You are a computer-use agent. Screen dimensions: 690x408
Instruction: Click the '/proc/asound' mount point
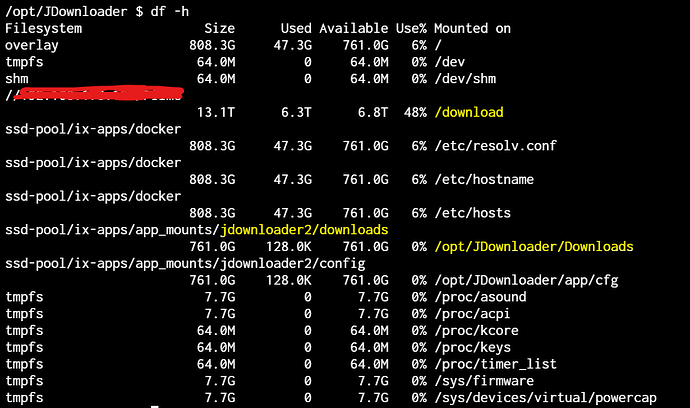[x=480, y=297]
